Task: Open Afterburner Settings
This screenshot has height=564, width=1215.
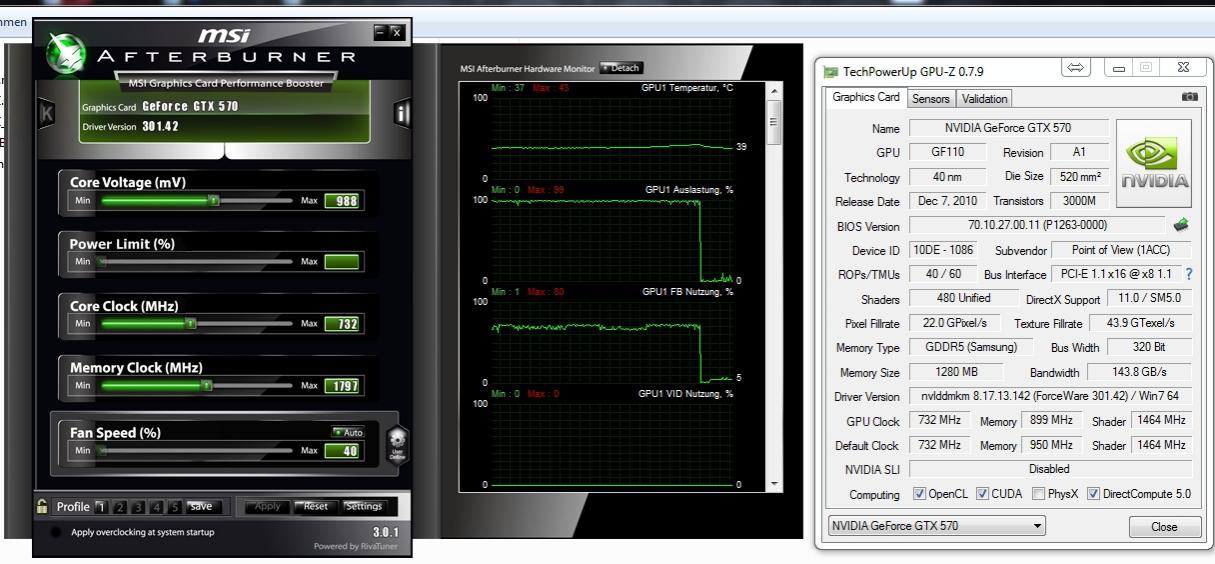Action: (x=363, y=506)
